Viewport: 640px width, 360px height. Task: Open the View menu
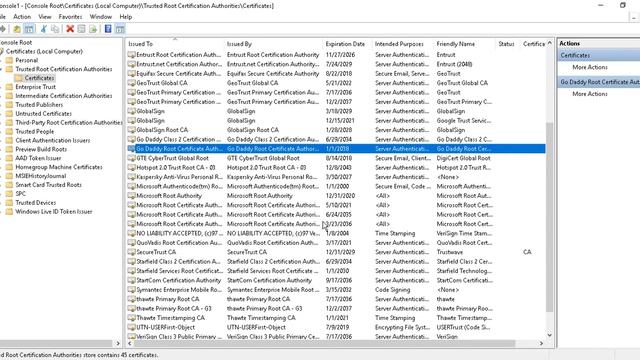[x=45, y=17]
